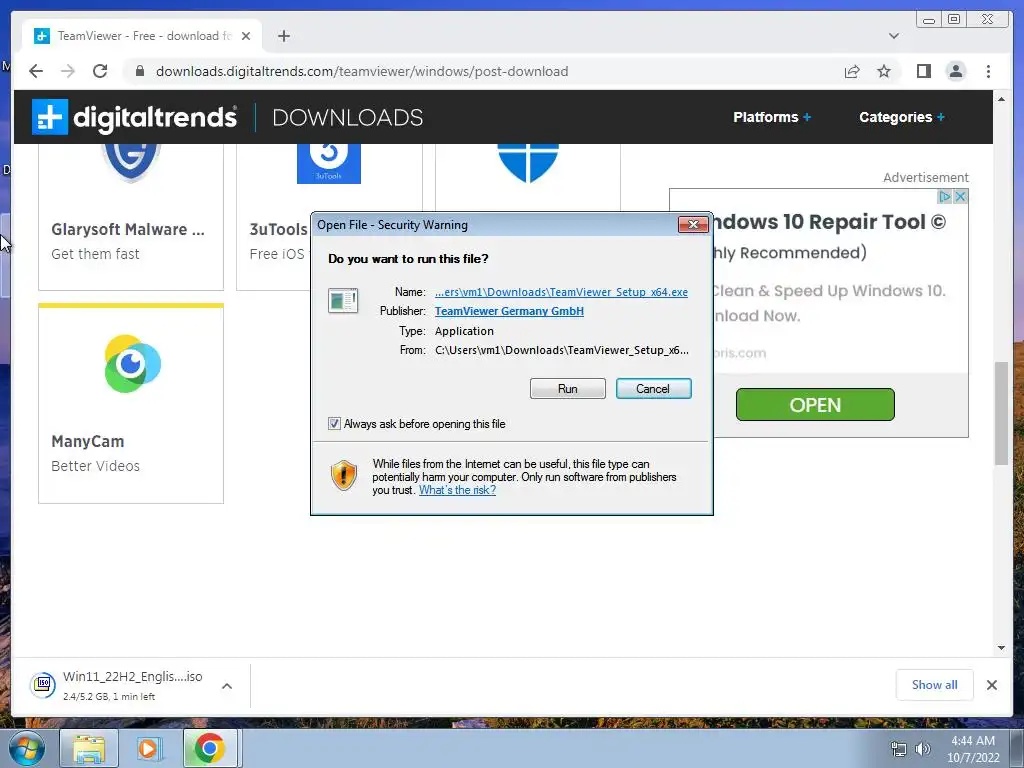Click the Chrome forward arrow

[x=68, y=71]
